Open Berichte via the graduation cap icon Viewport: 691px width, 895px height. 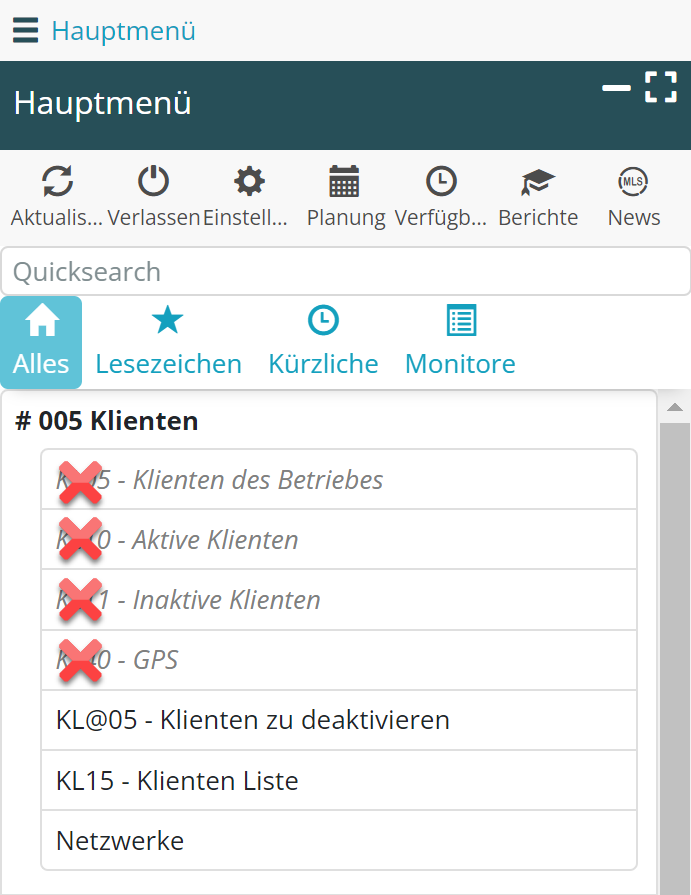click(x=538, y=182)
